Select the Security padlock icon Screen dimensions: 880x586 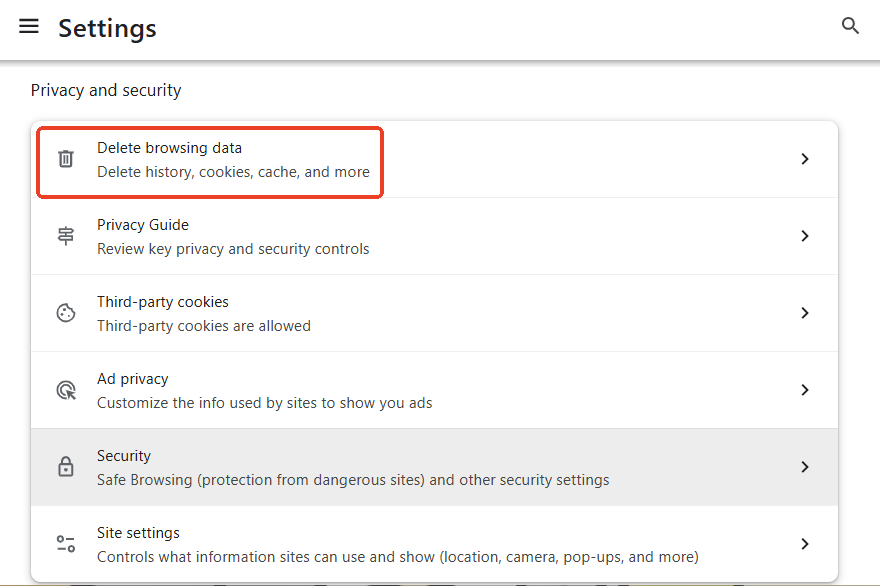pos(65,466)
